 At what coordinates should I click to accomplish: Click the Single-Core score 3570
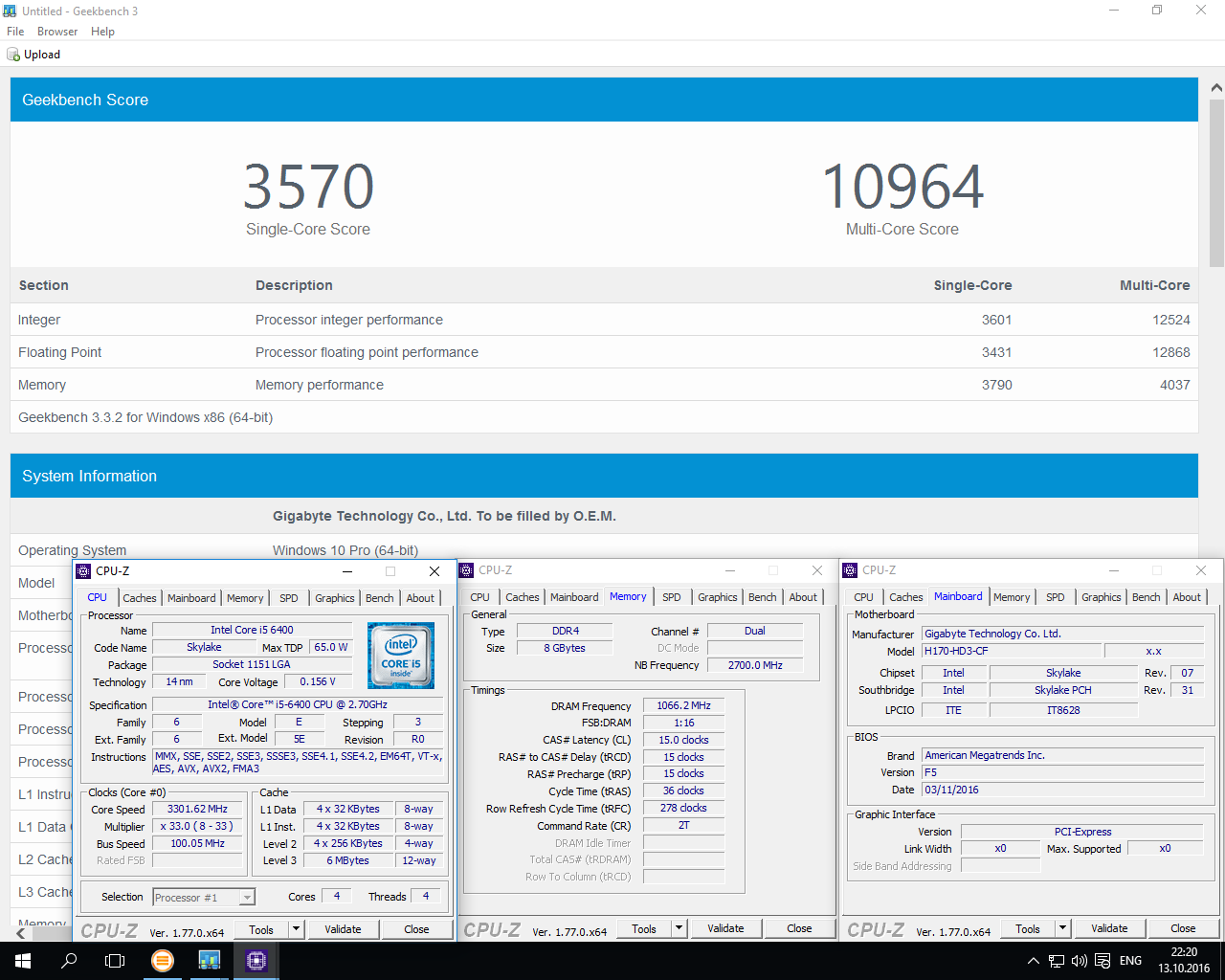click(x=308, y=187)
